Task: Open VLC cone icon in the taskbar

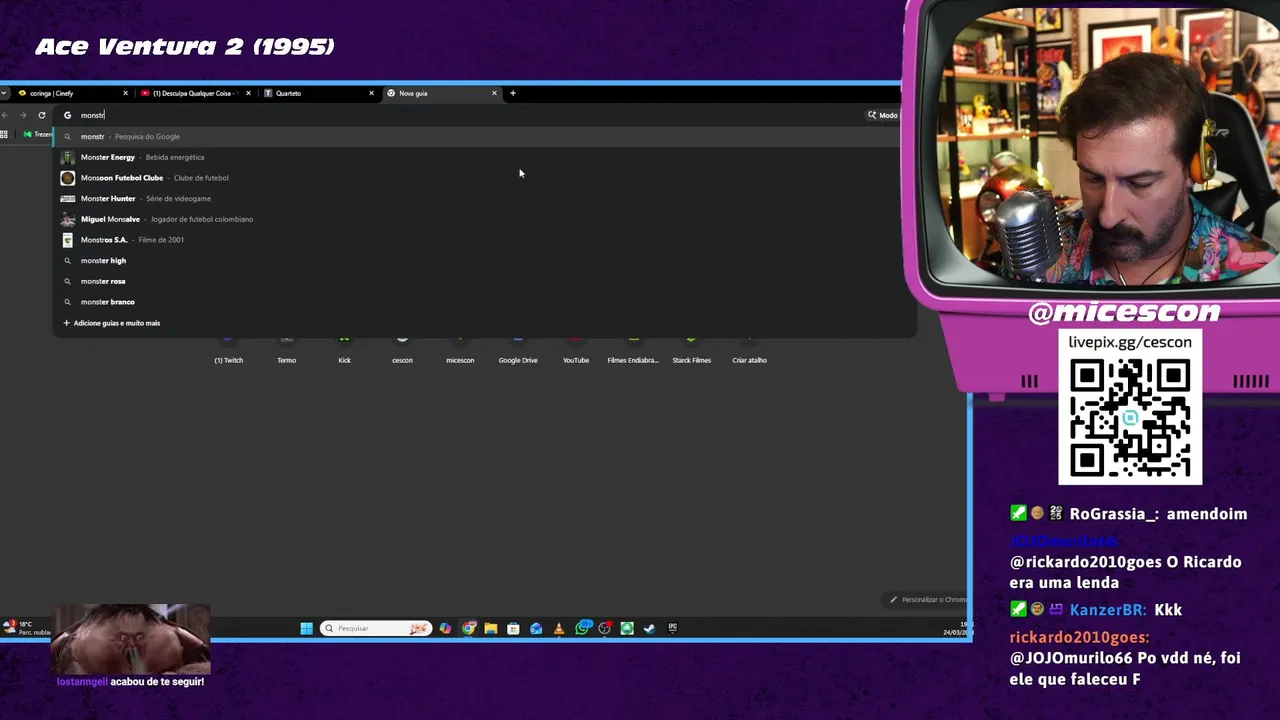Action: point(558,628)
